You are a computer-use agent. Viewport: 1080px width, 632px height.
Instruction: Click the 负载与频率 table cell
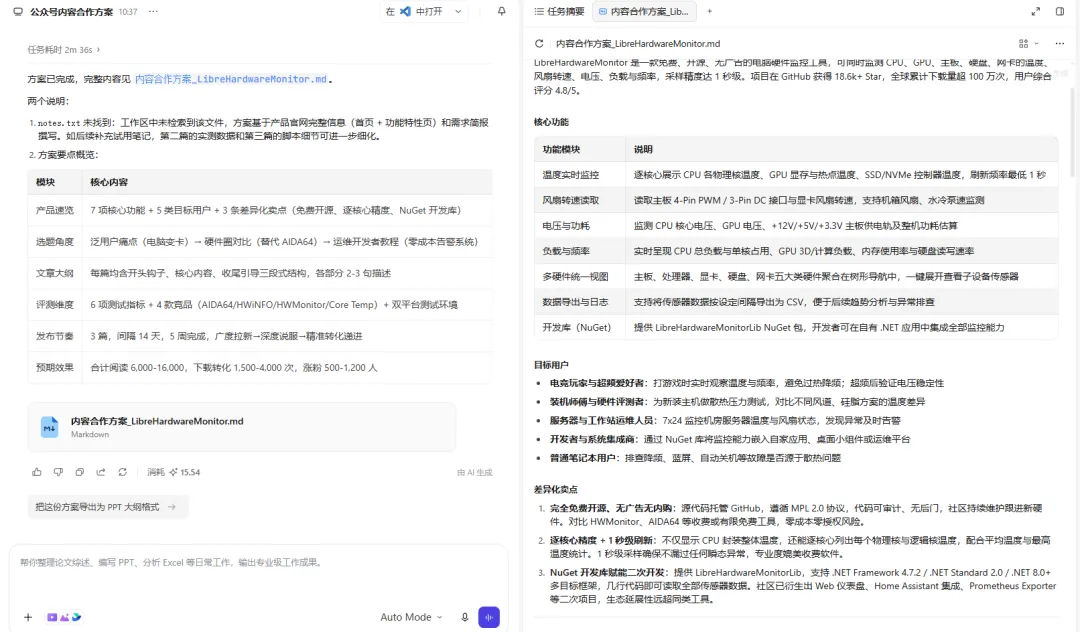(x=579, y=251)
